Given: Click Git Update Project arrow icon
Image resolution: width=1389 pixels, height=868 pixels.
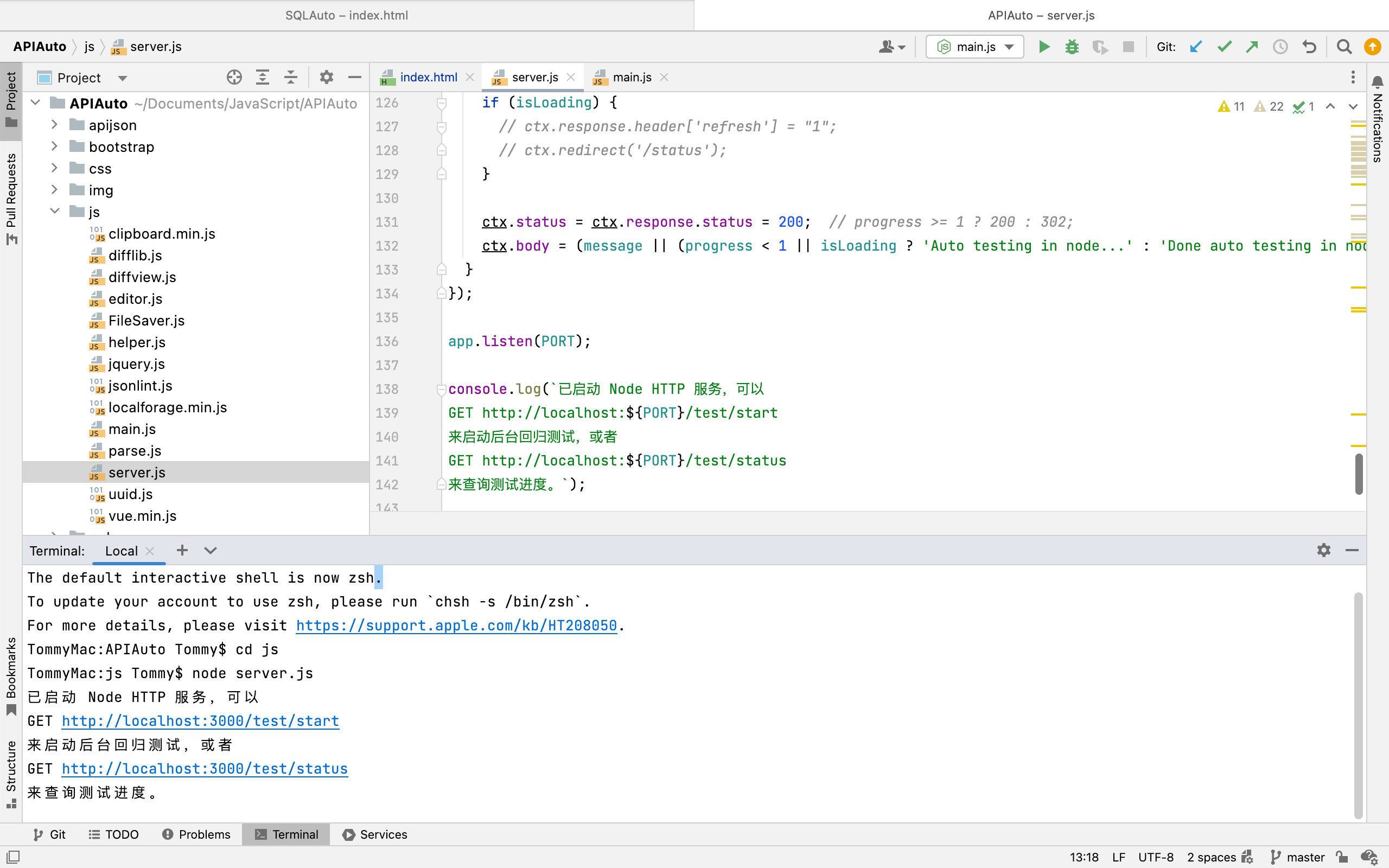Looking at the screenshot, I should pyautogui.click(x=1196, y=47).
